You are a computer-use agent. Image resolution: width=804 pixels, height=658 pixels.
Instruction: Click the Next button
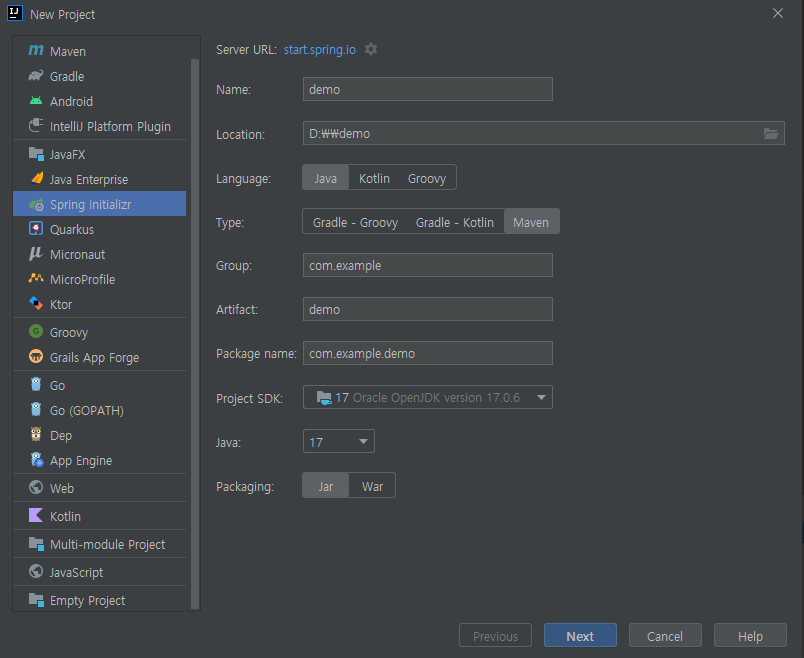tap(580, 636)
